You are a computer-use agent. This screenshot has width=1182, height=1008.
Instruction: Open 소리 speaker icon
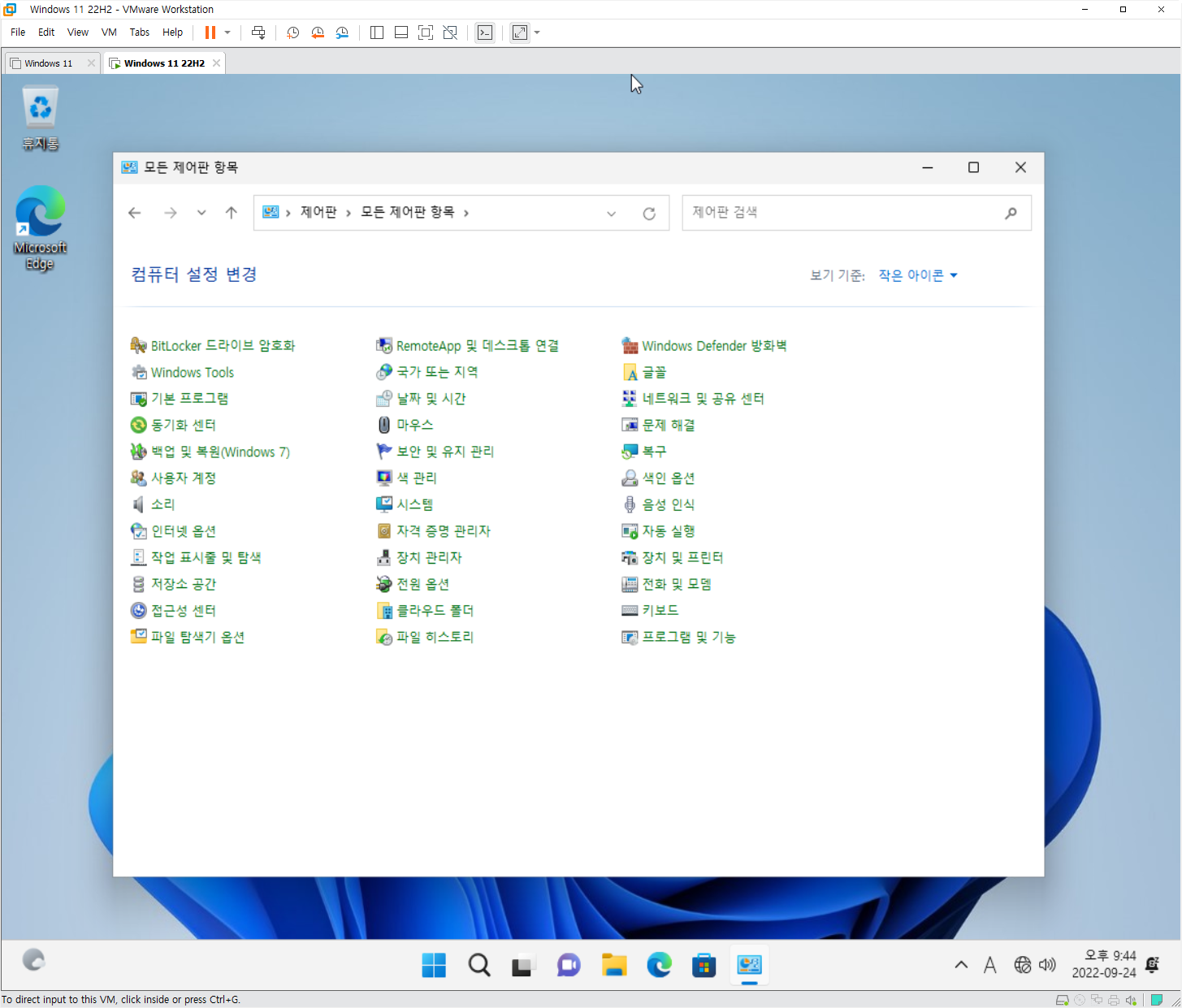pos(138,504)
